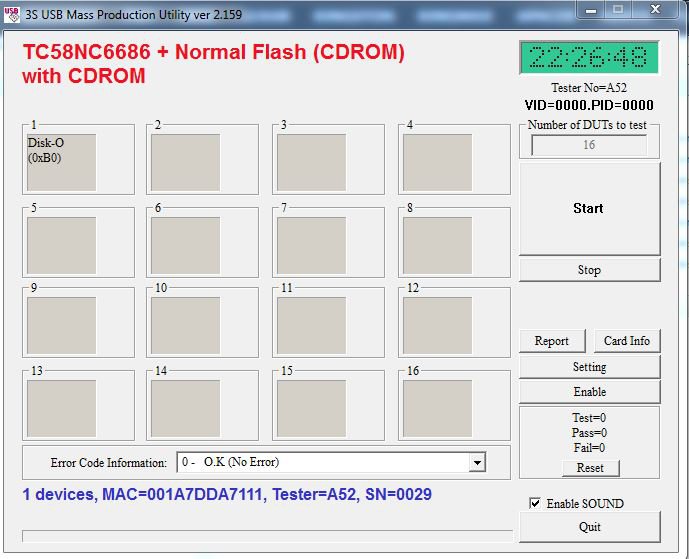The image size is (689, 559).
Task: Reset the test counters
Action: (x=590, y=468)
